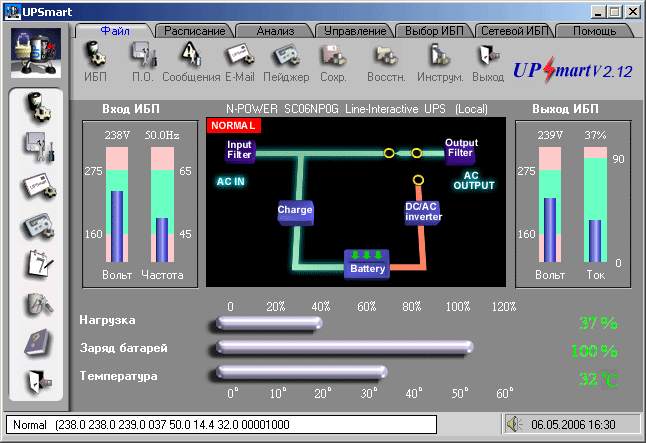Image resolution: width=646 pixels, height=443 pixels.
Task: Open the Анализ tab
Action: click(275, 31)
